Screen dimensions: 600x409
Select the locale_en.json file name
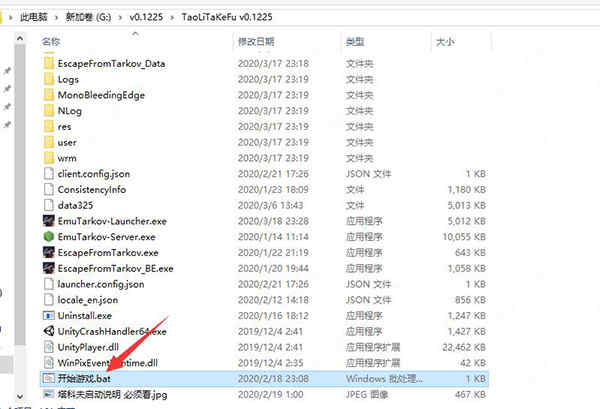pos(88,300)
